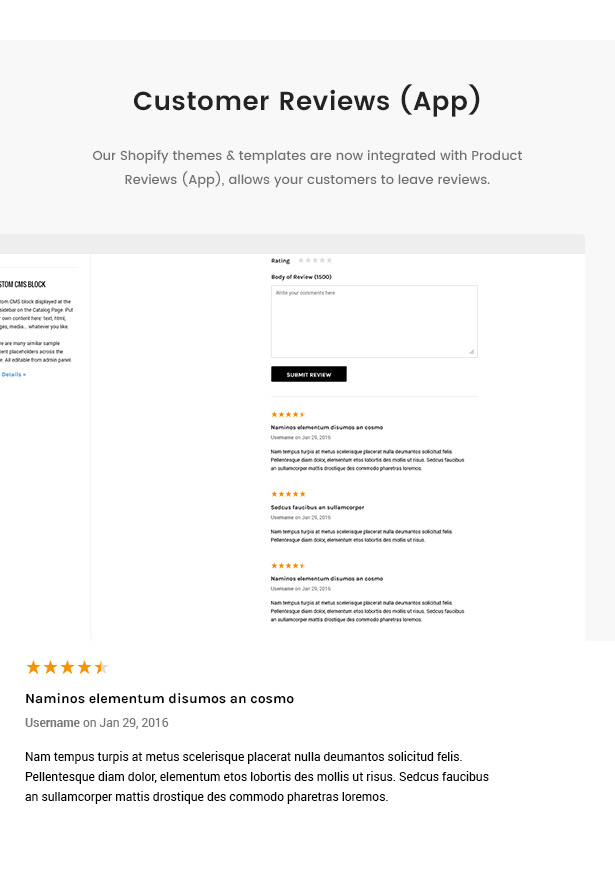Click the large Username link
Image resolution: width=615 pixels, height=889 pixels.
pos(52,723)
